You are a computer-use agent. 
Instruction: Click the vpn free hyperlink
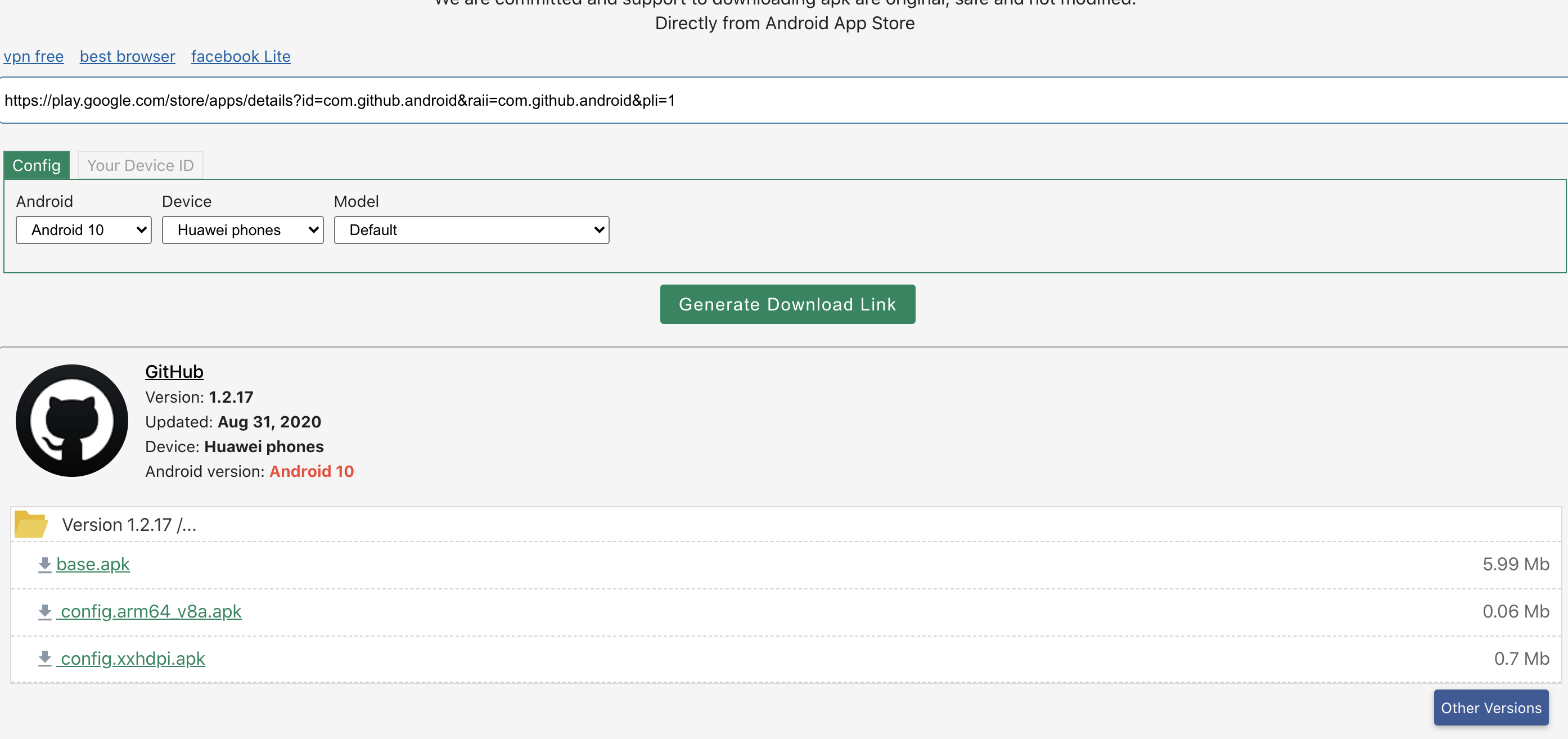pos(33,56)
